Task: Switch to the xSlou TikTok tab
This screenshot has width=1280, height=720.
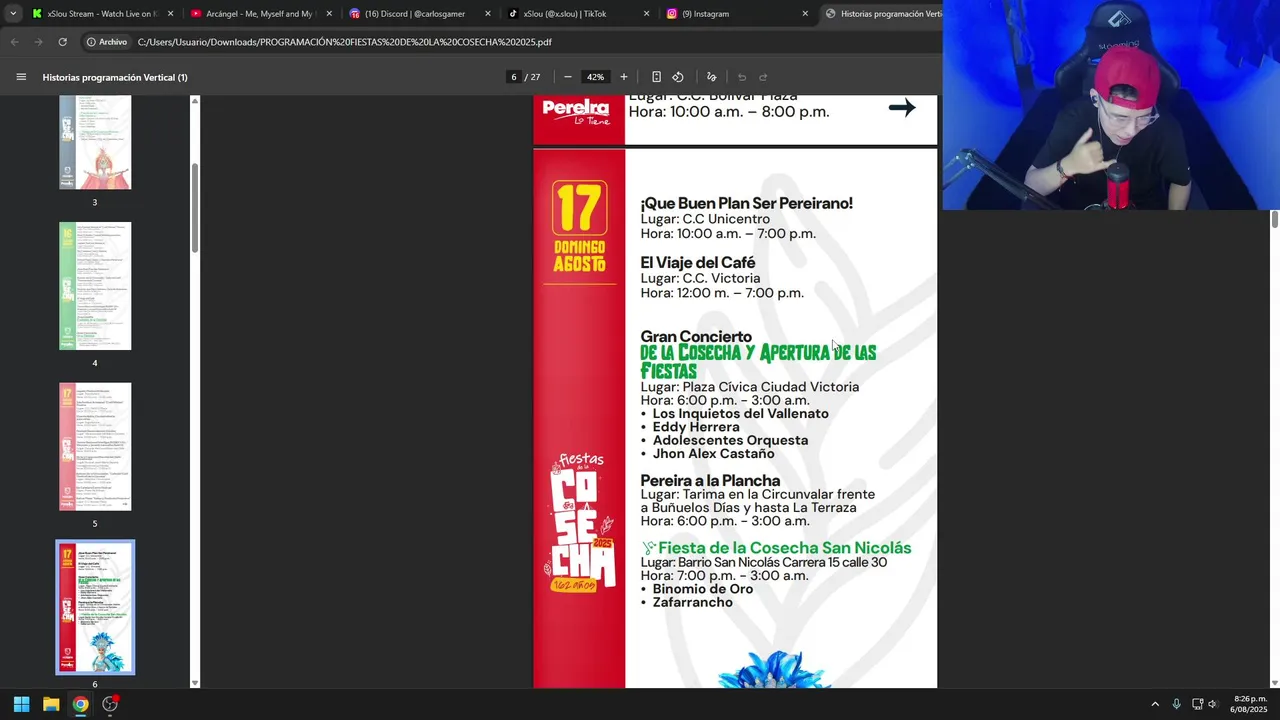Action: coord(578,14)
